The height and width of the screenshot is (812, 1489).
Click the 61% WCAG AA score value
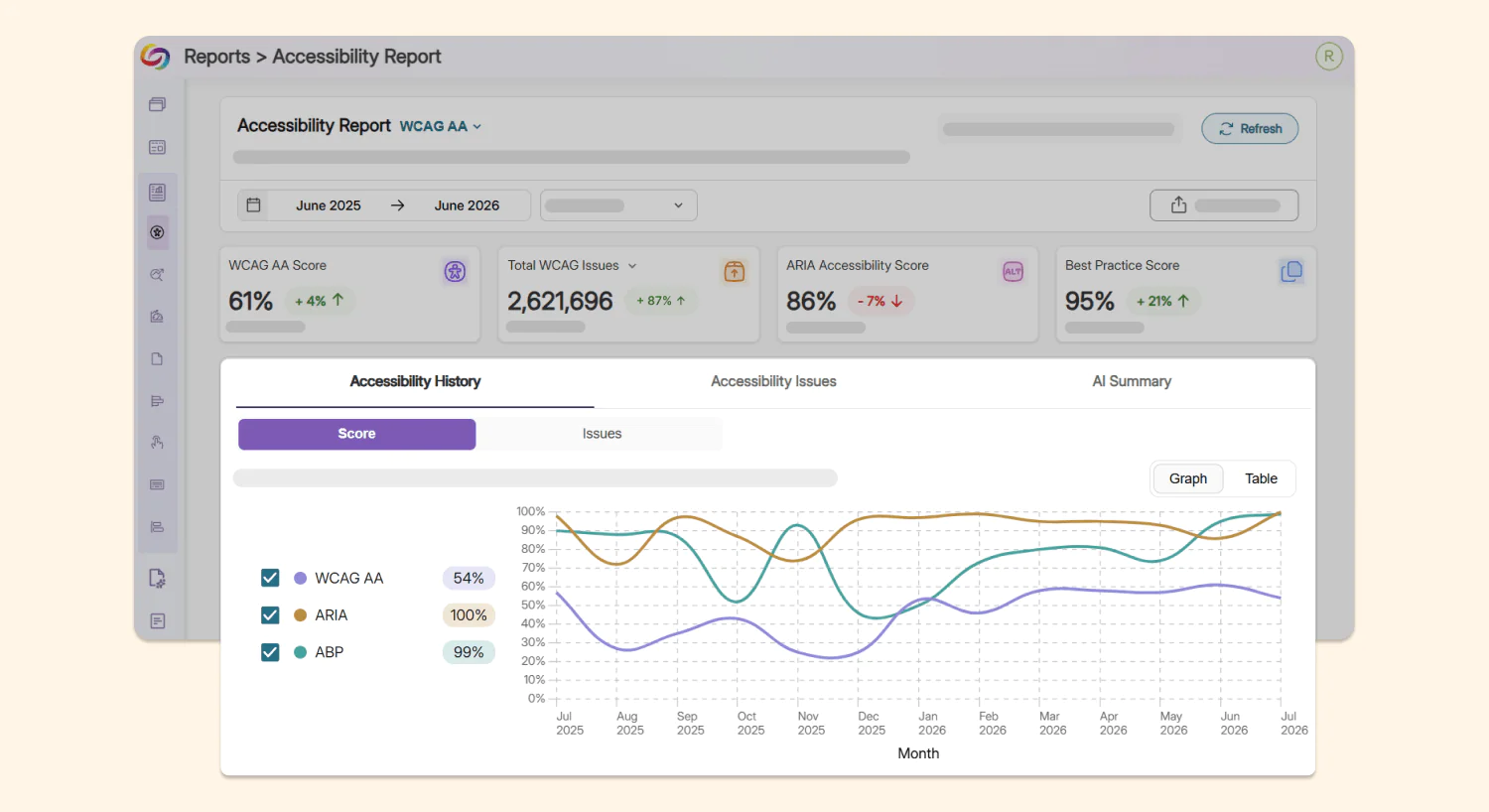(x=250, y=301)
